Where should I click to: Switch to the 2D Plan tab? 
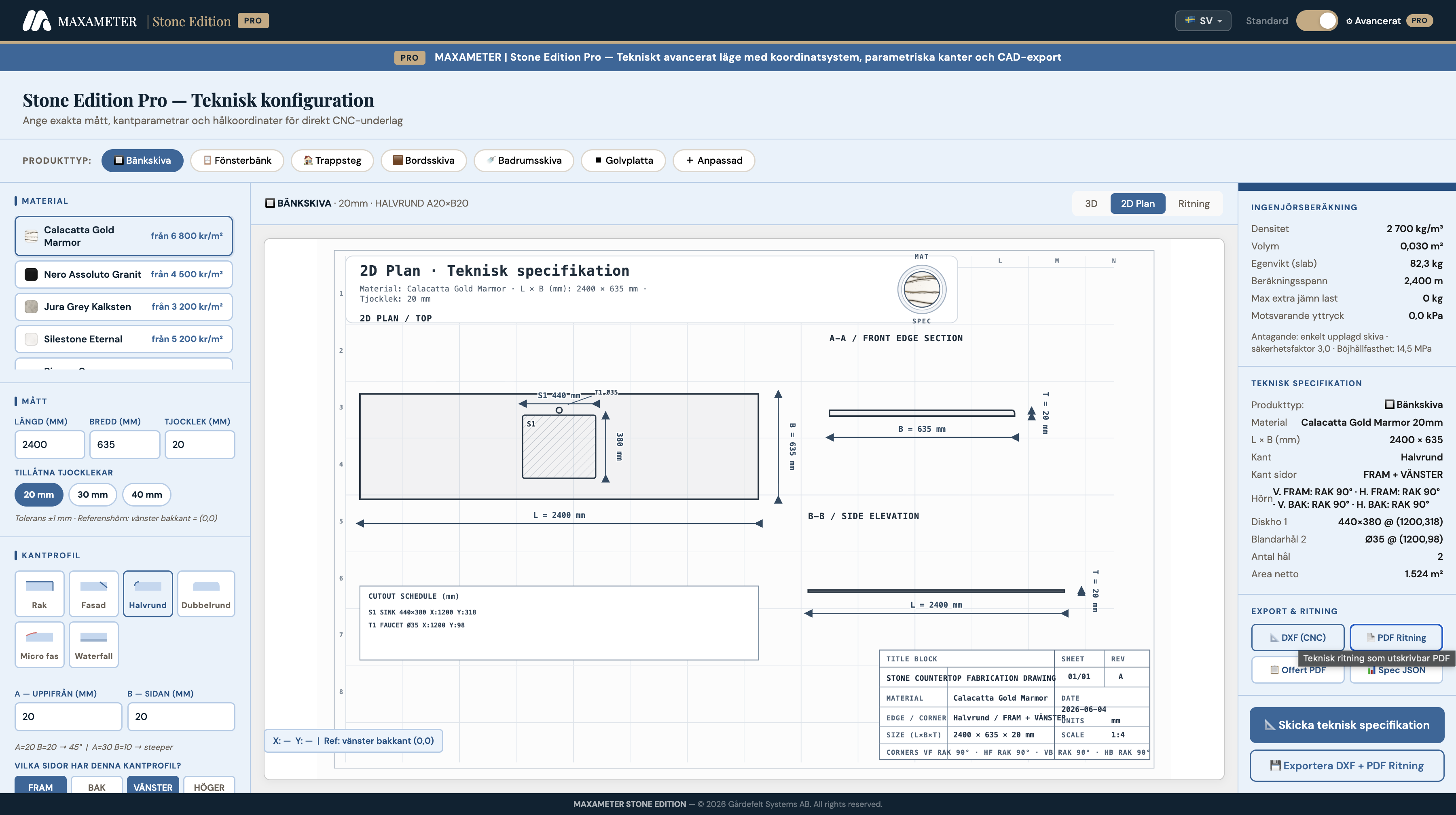(x=1138, y=203)
